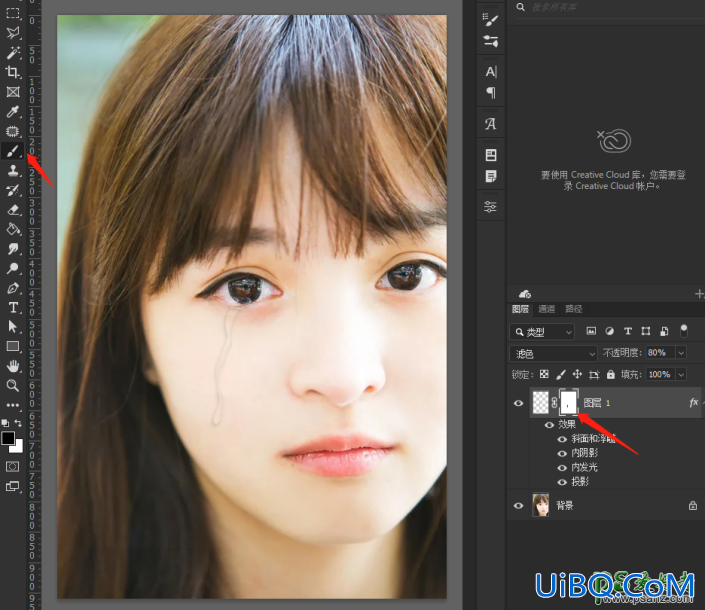Click the white background color swatch
Viewport: 705px width, 610px height.
18,447
